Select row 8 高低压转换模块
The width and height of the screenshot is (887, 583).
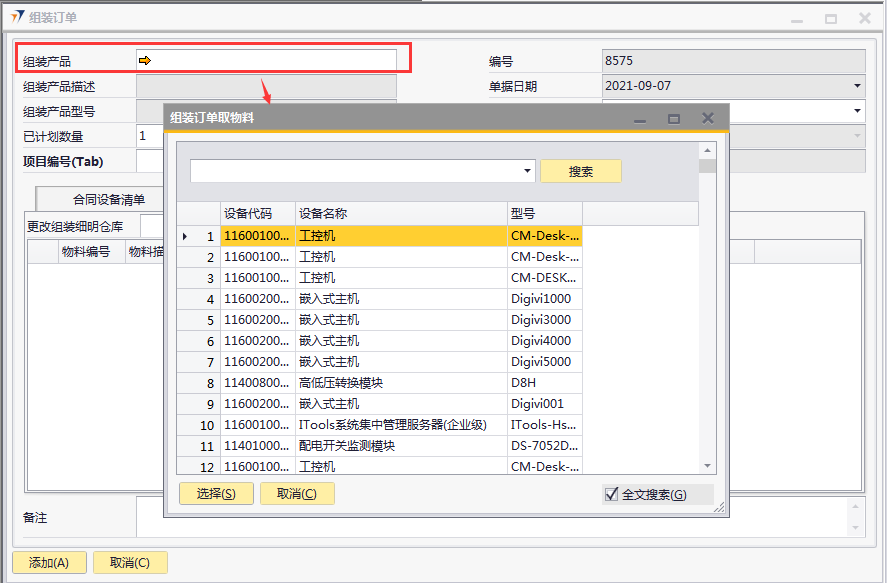tap(400, 383)
